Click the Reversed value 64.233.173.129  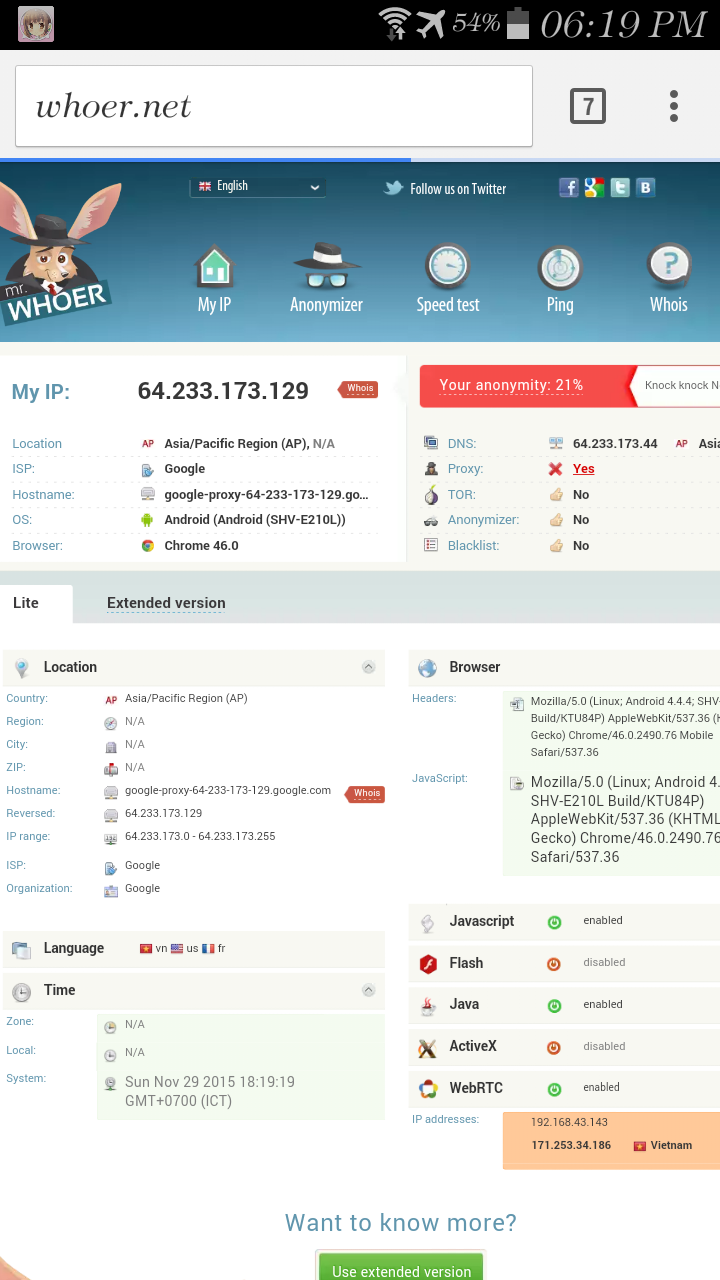163,813
